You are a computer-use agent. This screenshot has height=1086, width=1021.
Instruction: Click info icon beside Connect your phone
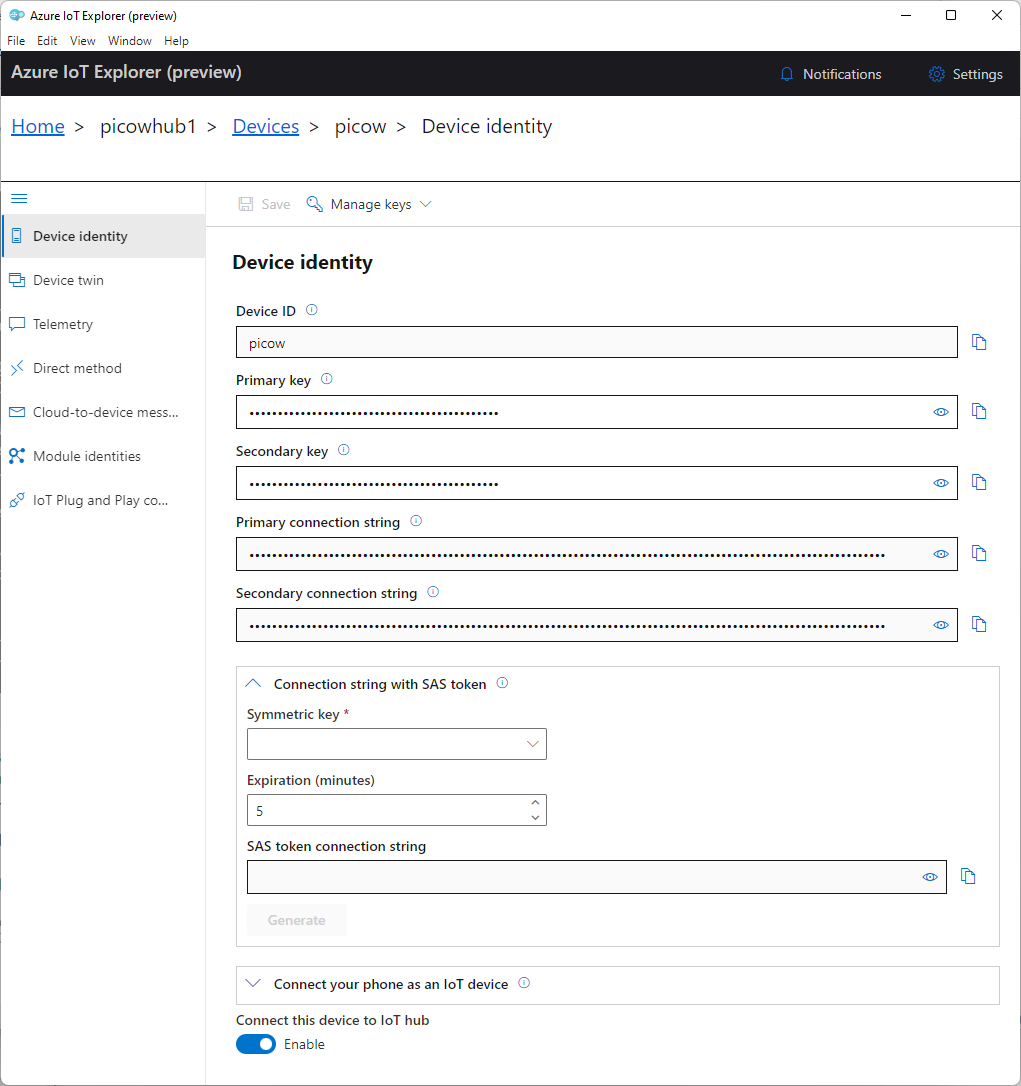coord(524,983)
